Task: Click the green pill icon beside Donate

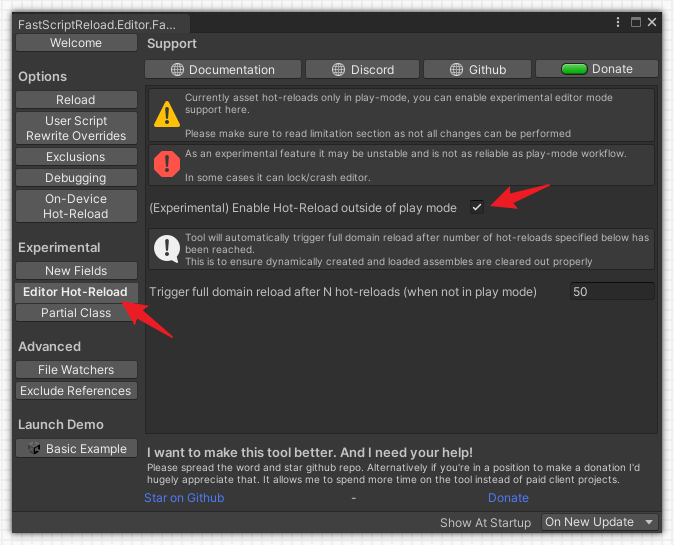Action: pyautogui.click(x=574, y=69)
